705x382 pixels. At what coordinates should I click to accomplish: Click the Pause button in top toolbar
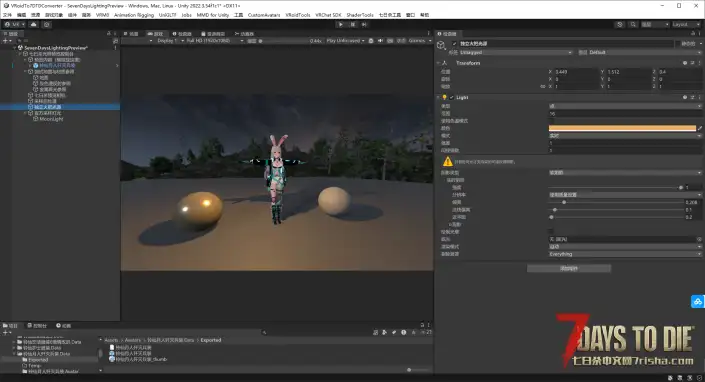coord(352,24)
